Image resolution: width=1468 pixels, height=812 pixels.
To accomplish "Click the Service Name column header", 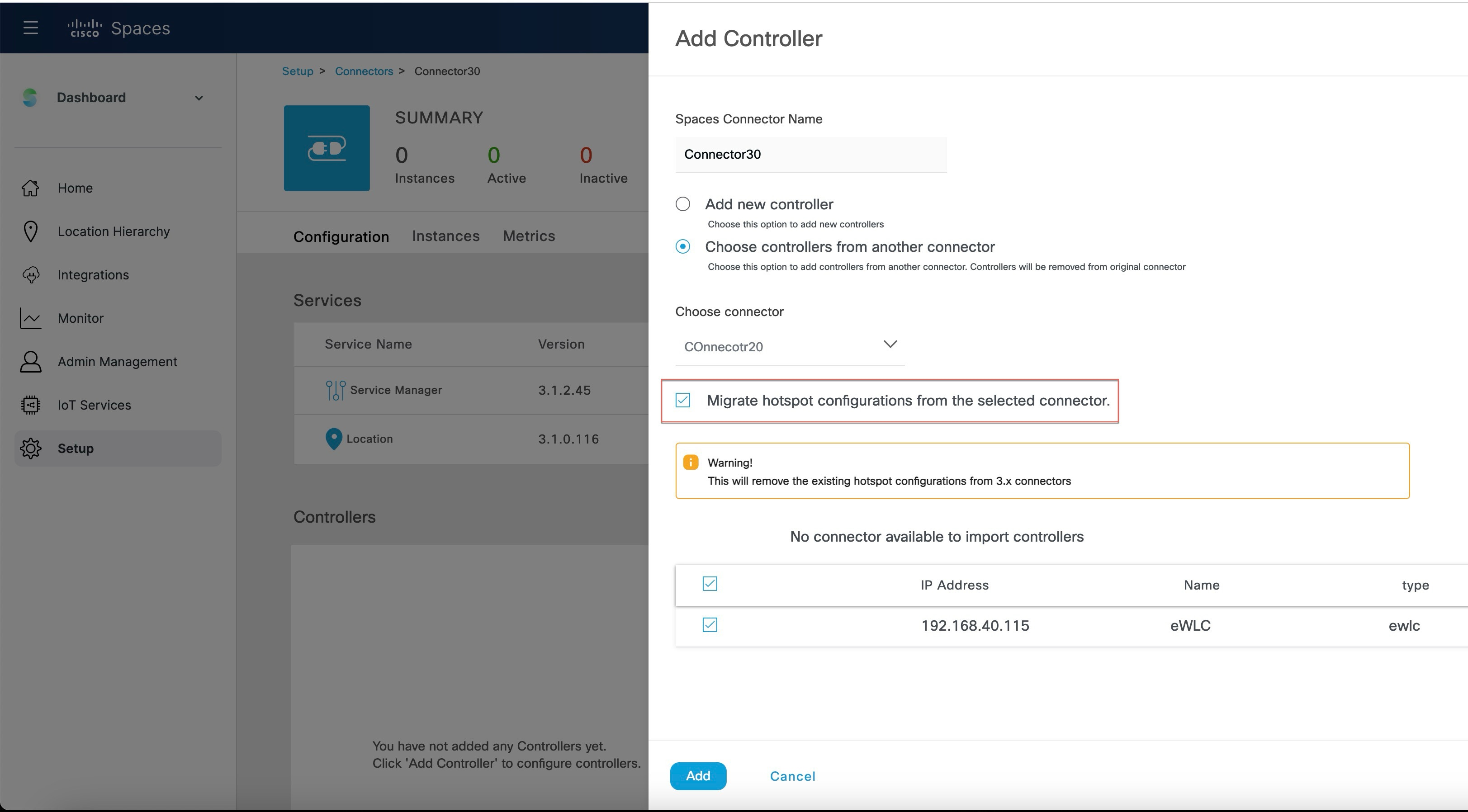I will pyautogui.click(x=368, y=344).
